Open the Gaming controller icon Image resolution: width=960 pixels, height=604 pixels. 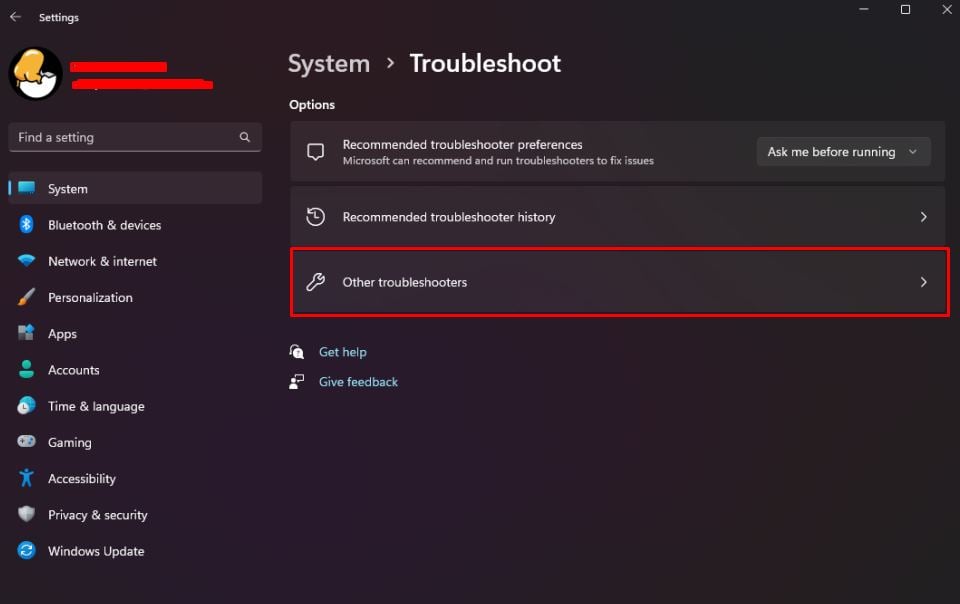(27, 442)
